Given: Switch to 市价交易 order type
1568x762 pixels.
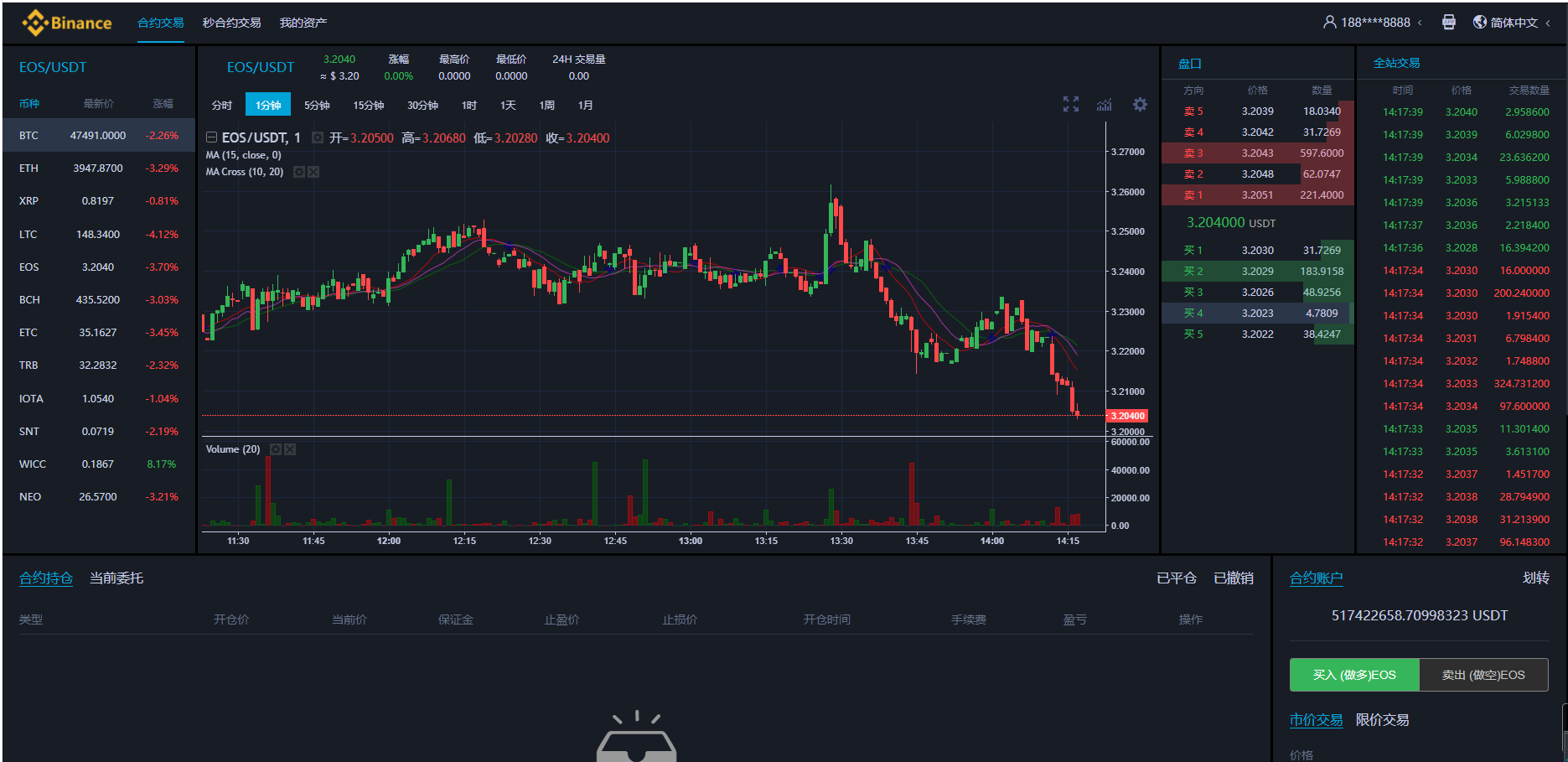Looking at the screenshot, I should pos(1316,720).
